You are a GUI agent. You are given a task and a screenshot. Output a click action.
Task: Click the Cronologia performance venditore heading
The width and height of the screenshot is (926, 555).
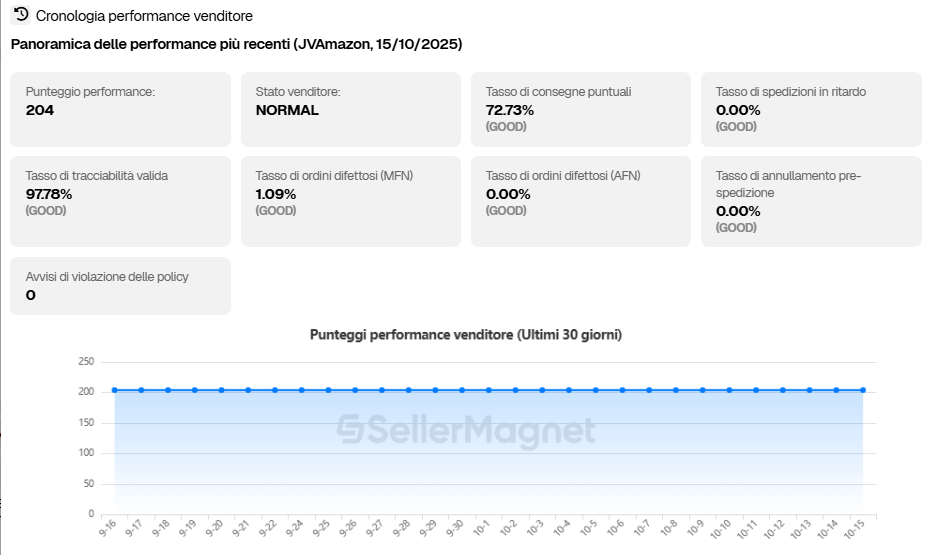[144, 16]
